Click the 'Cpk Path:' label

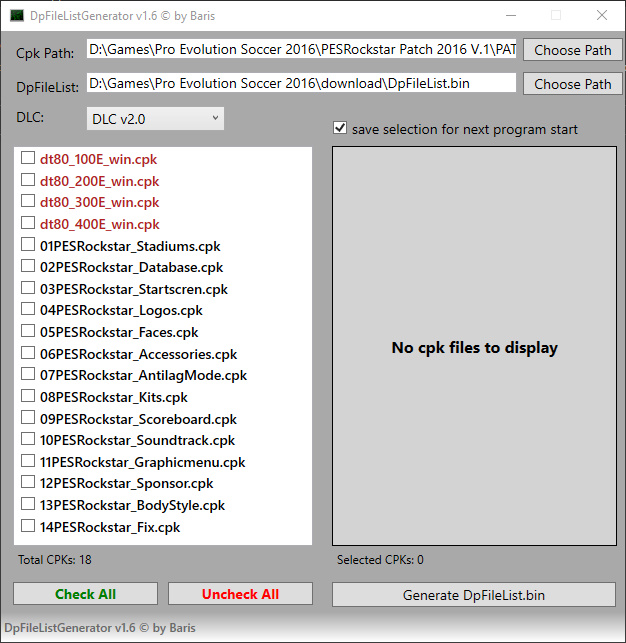(x=45, y=53)
